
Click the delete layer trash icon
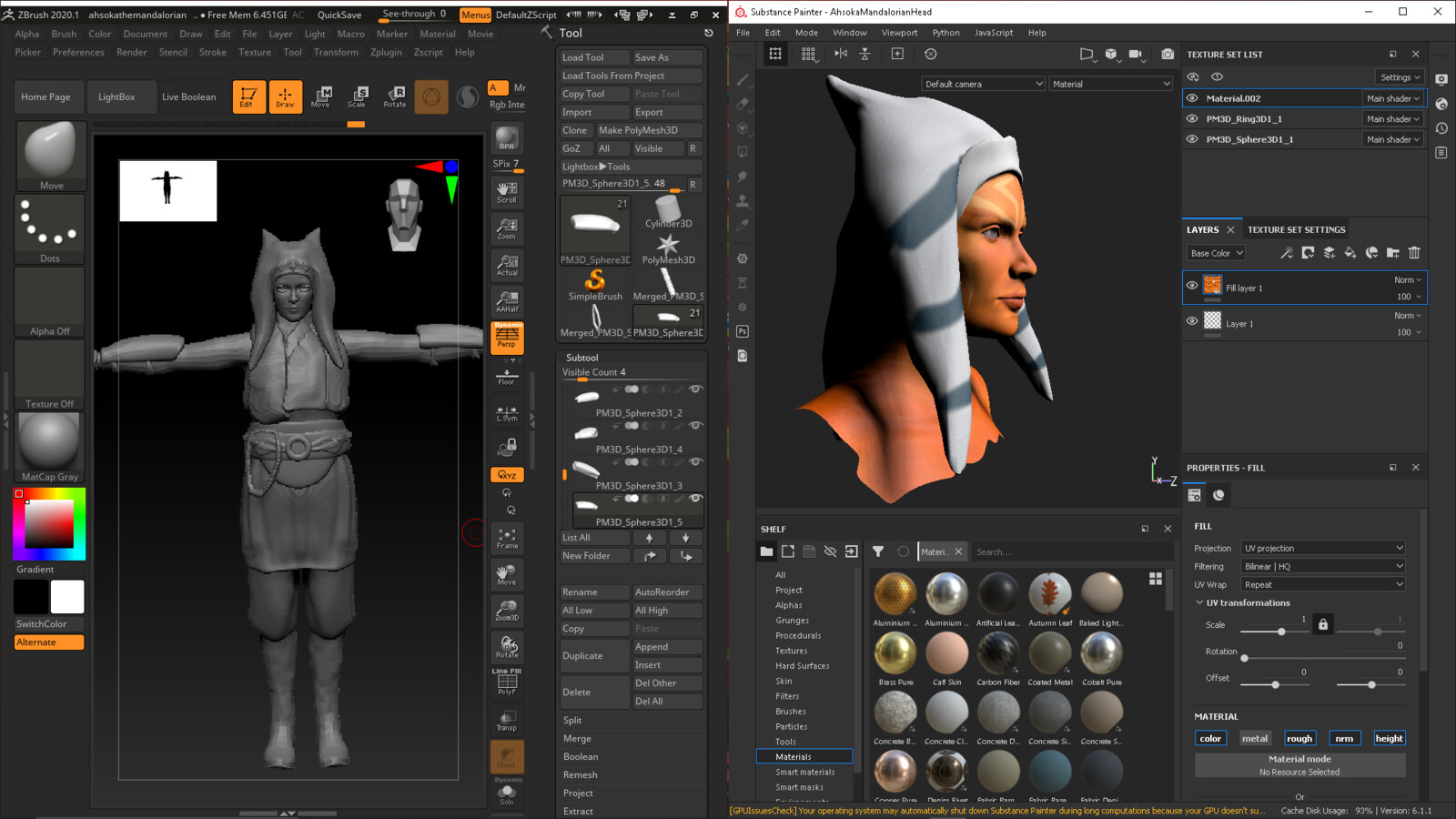[1414, 253]
